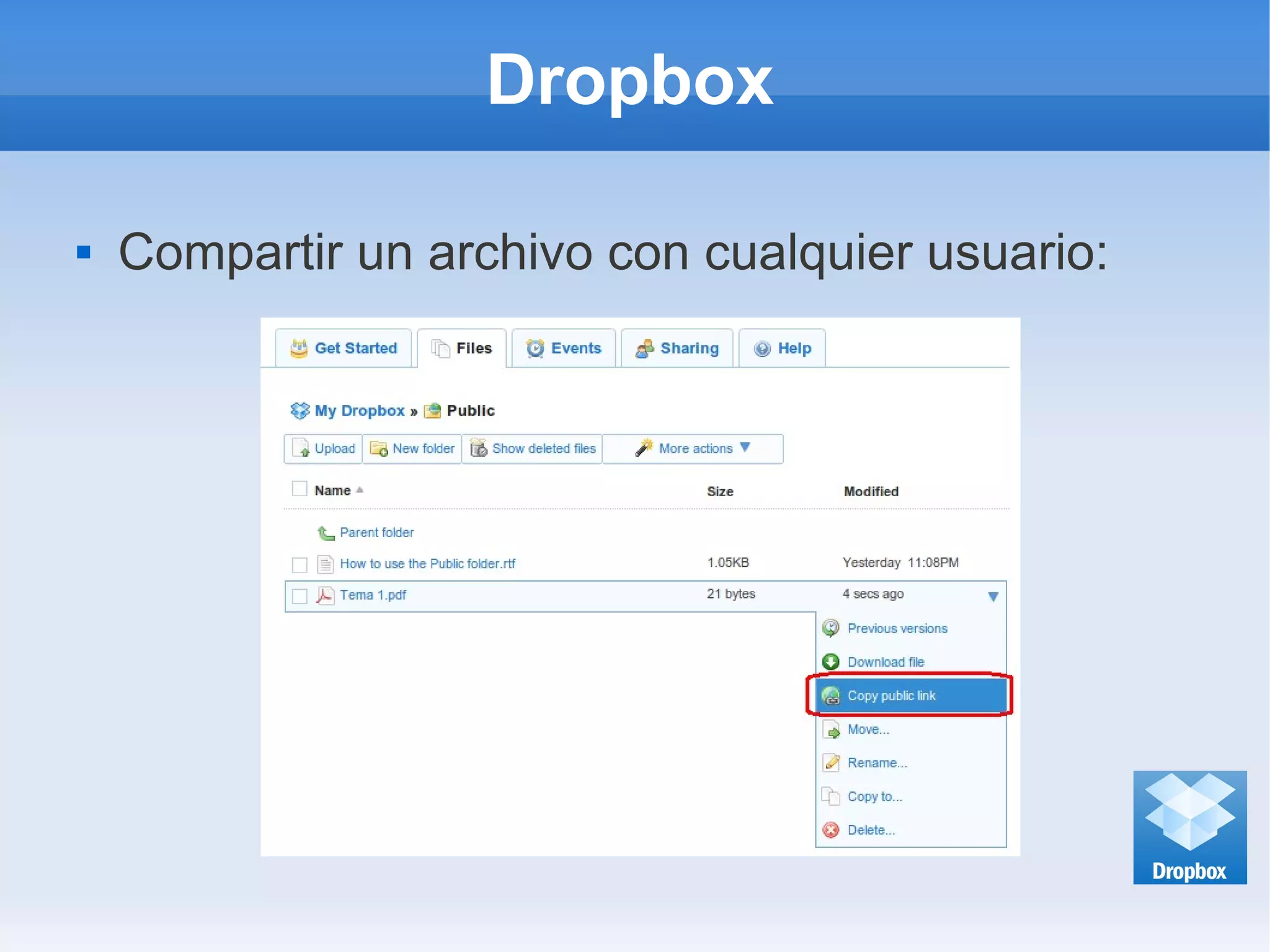Navigate to My Dropbox breadcrumb link

(x=360, y=411)
